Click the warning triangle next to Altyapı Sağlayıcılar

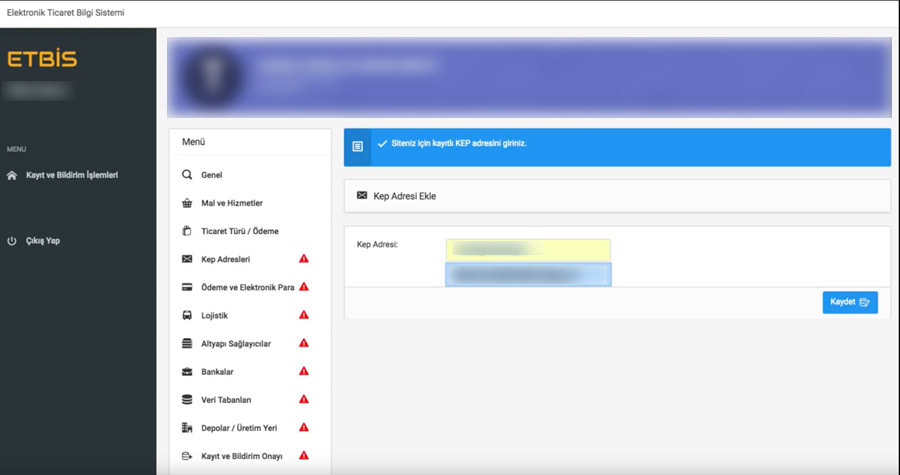click(304, 343)
